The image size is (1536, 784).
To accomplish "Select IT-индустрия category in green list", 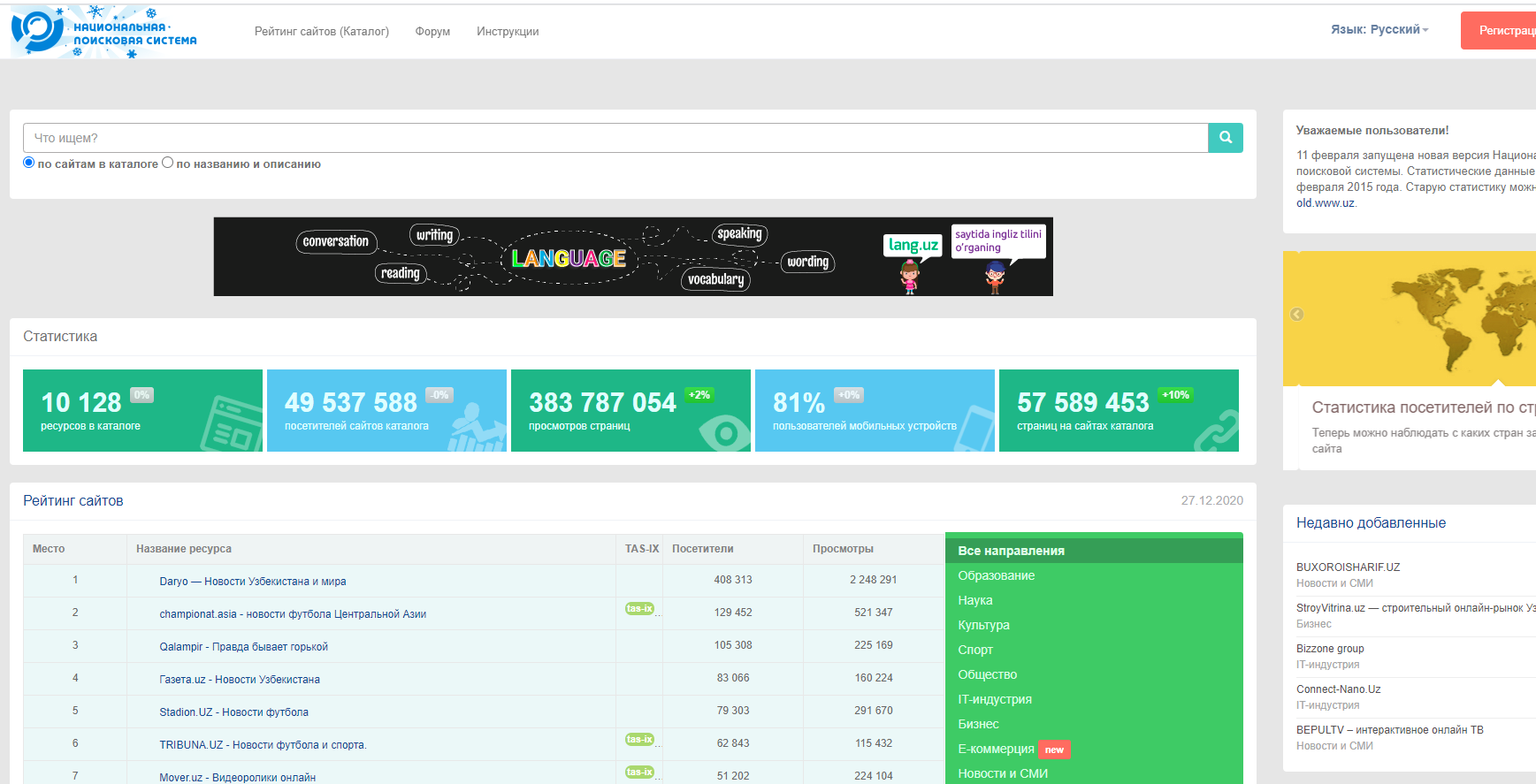I will (x=995, y=699).
